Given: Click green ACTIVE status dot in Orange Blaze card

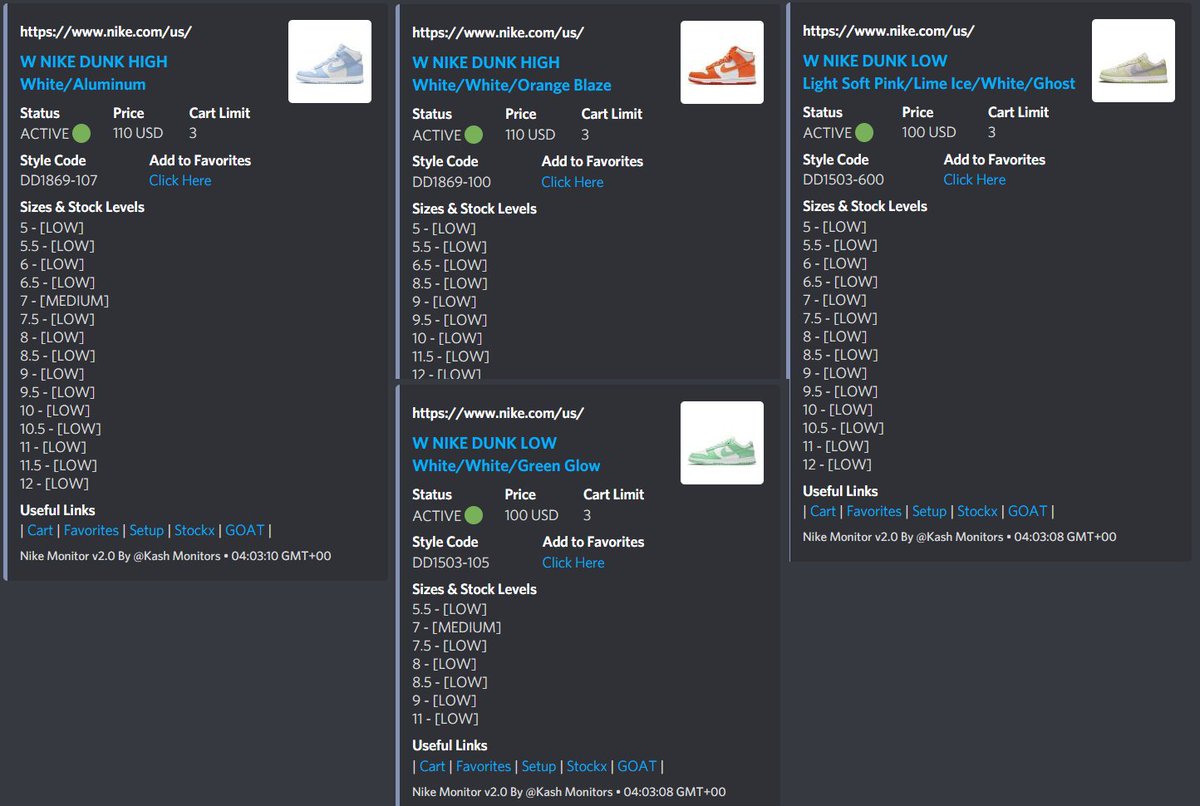Looking at the screenshot, I should click(x=473, y=134).
